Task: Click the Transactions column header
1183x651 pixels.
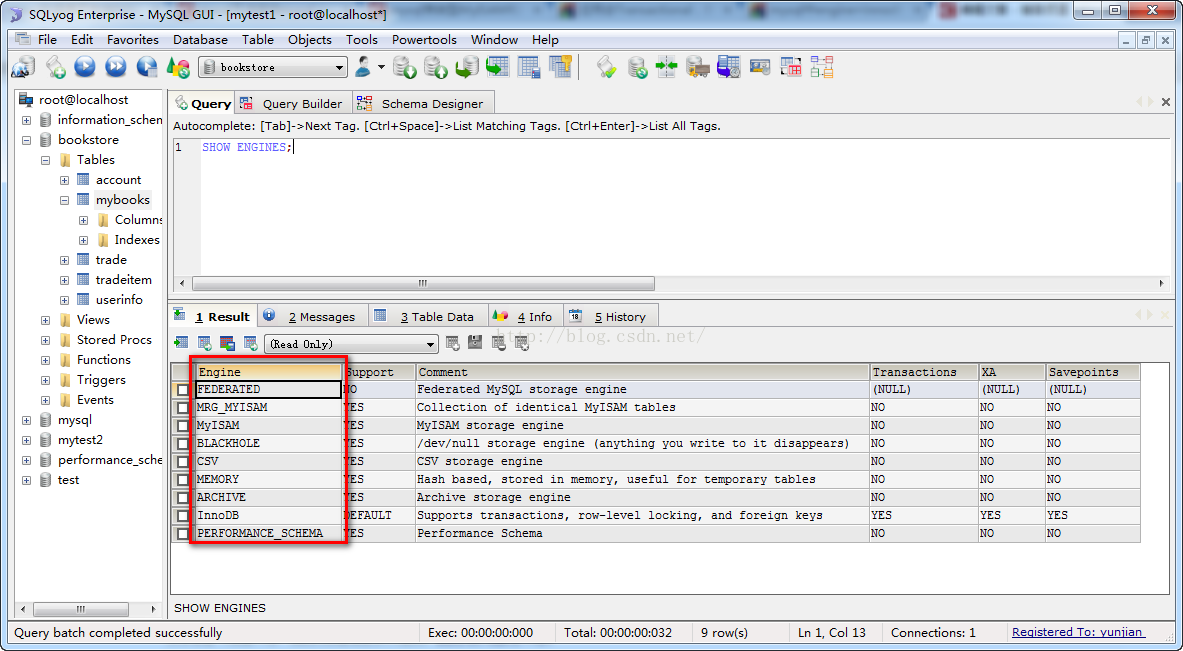Action: (x=923, y=372)
